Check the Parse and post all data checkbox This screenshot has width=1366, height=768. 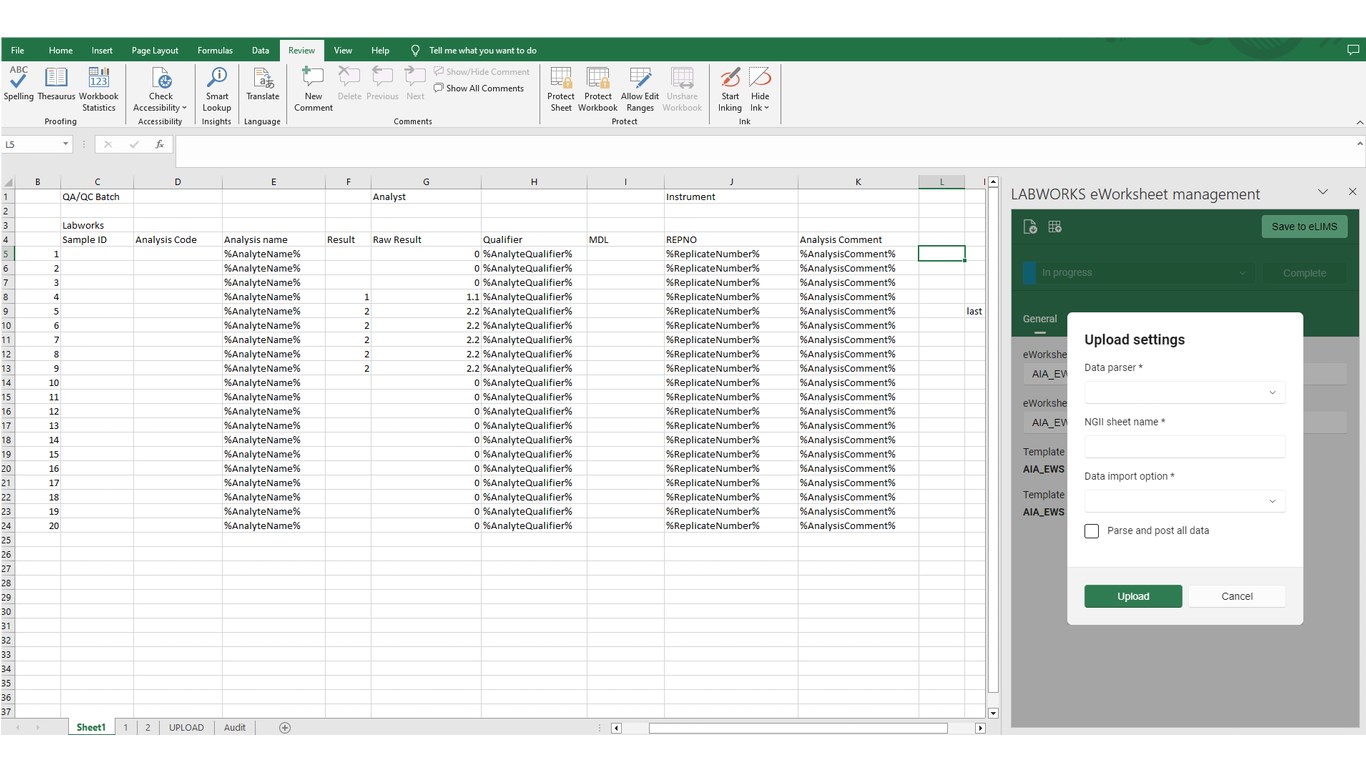tap(1091, 531)
